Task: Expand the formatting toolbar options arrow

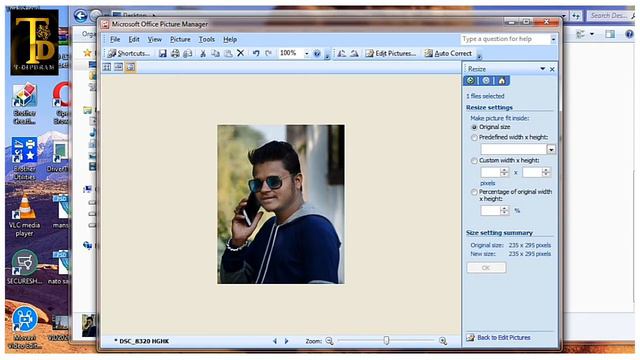Action: 479,56
